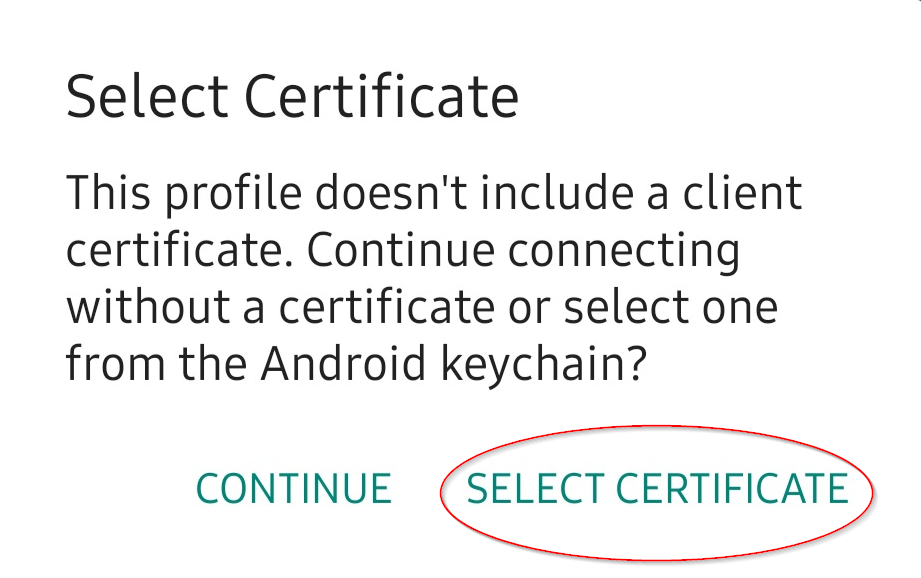Viewport: 921px width, 578px height.
Task: Click the line 'from the Android keychain?'
Action: (354, 364)
